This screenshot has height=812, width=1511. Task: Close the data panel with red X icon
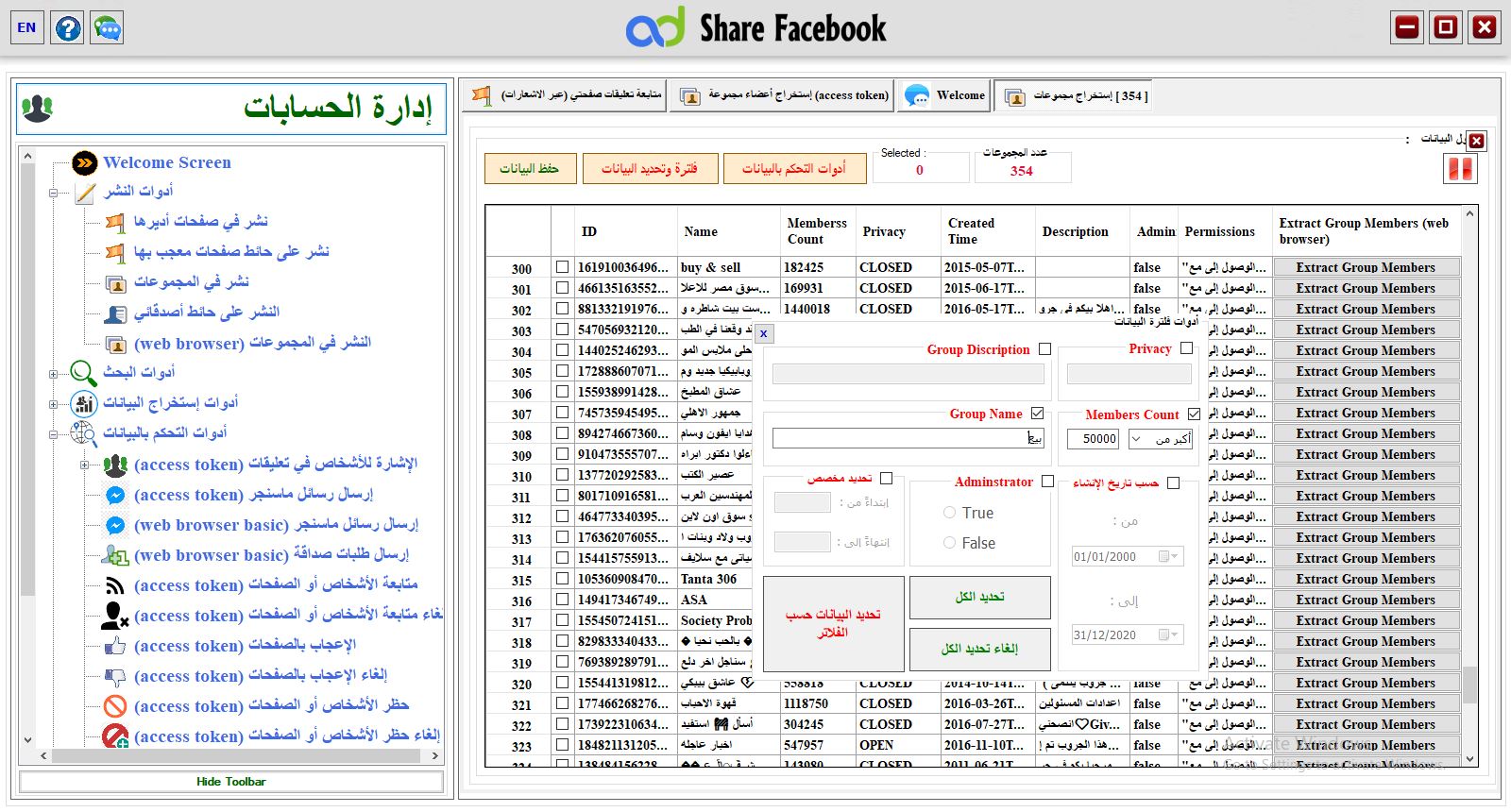(x=1477, y=141)
